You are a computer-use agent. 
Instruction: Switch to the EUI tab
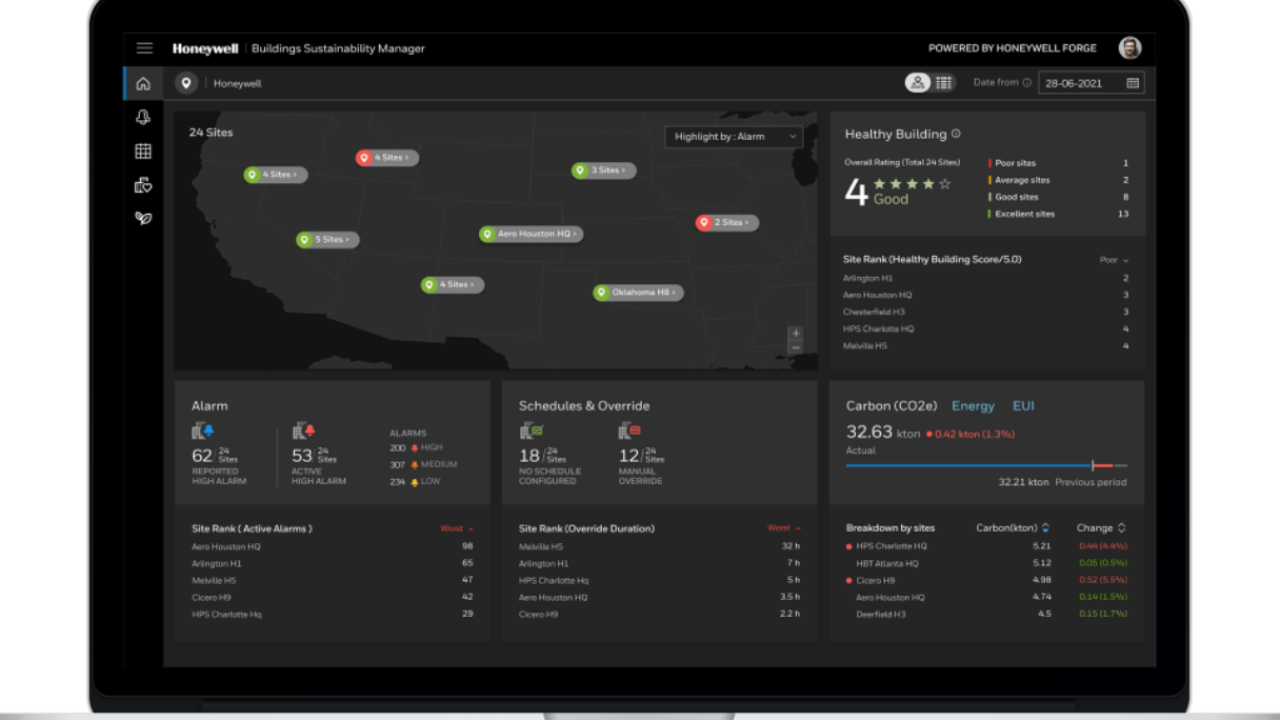click(x=1023, y=406)
